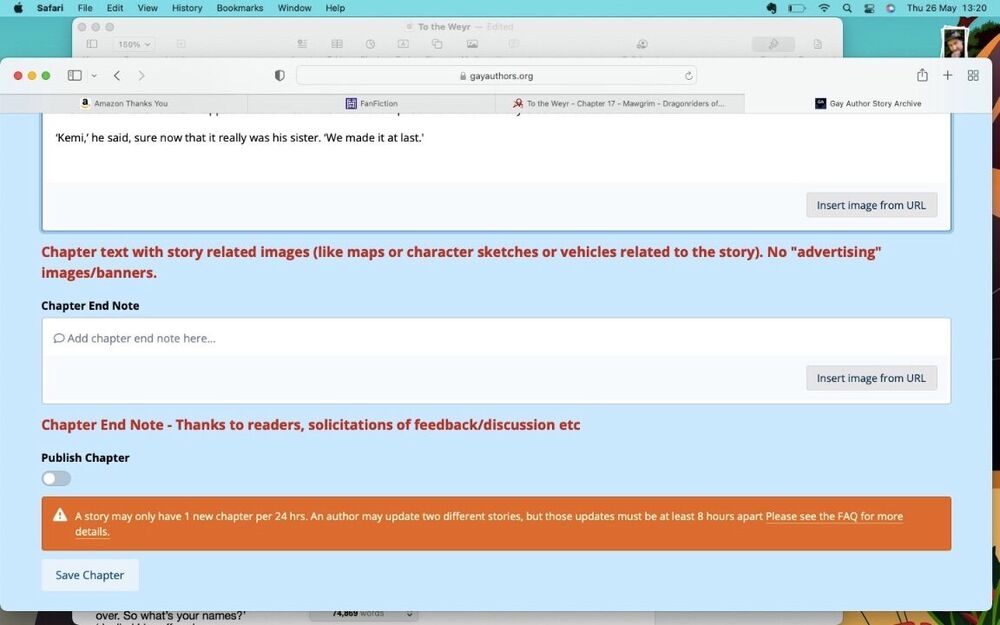Expand the sidebar dropdown chevron
The image size is (1000, 625).
click(x=94, y=75)
